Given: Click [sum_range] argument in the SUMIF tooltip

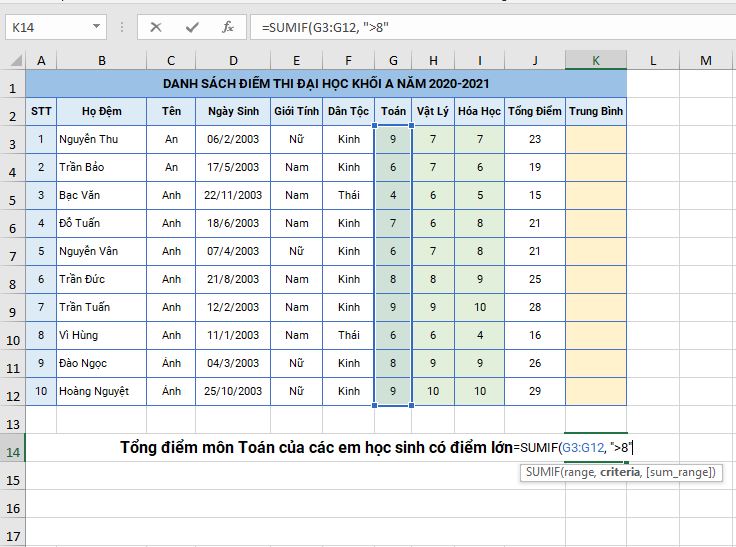Looking at the screenshot, I should 679,472.
